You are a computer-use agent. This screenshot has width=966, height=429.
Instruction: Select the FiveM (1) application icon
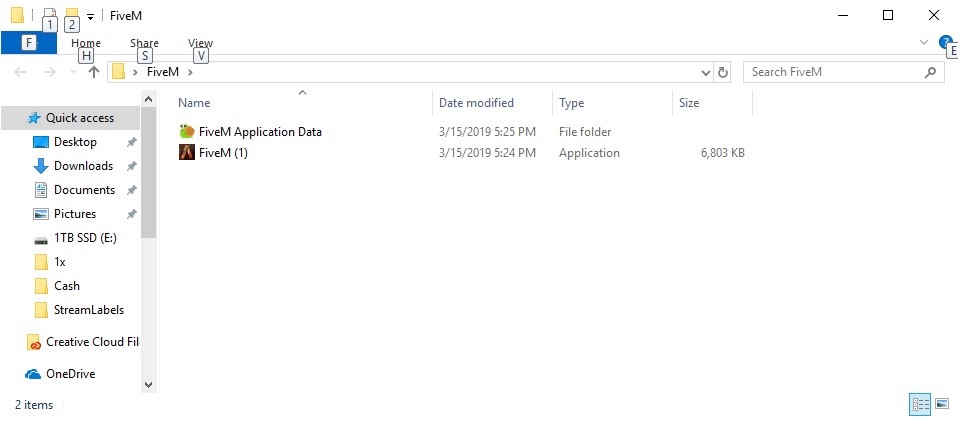[187, 153]
